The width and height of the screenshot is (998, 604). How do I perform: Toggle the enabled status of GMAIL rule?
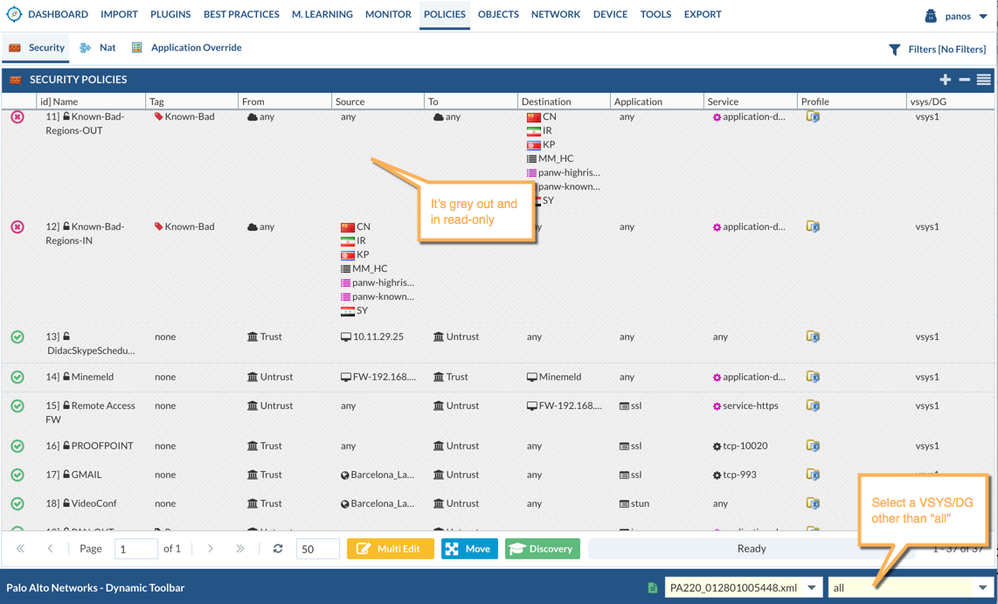pyautogui.click(x=17, y=475)
